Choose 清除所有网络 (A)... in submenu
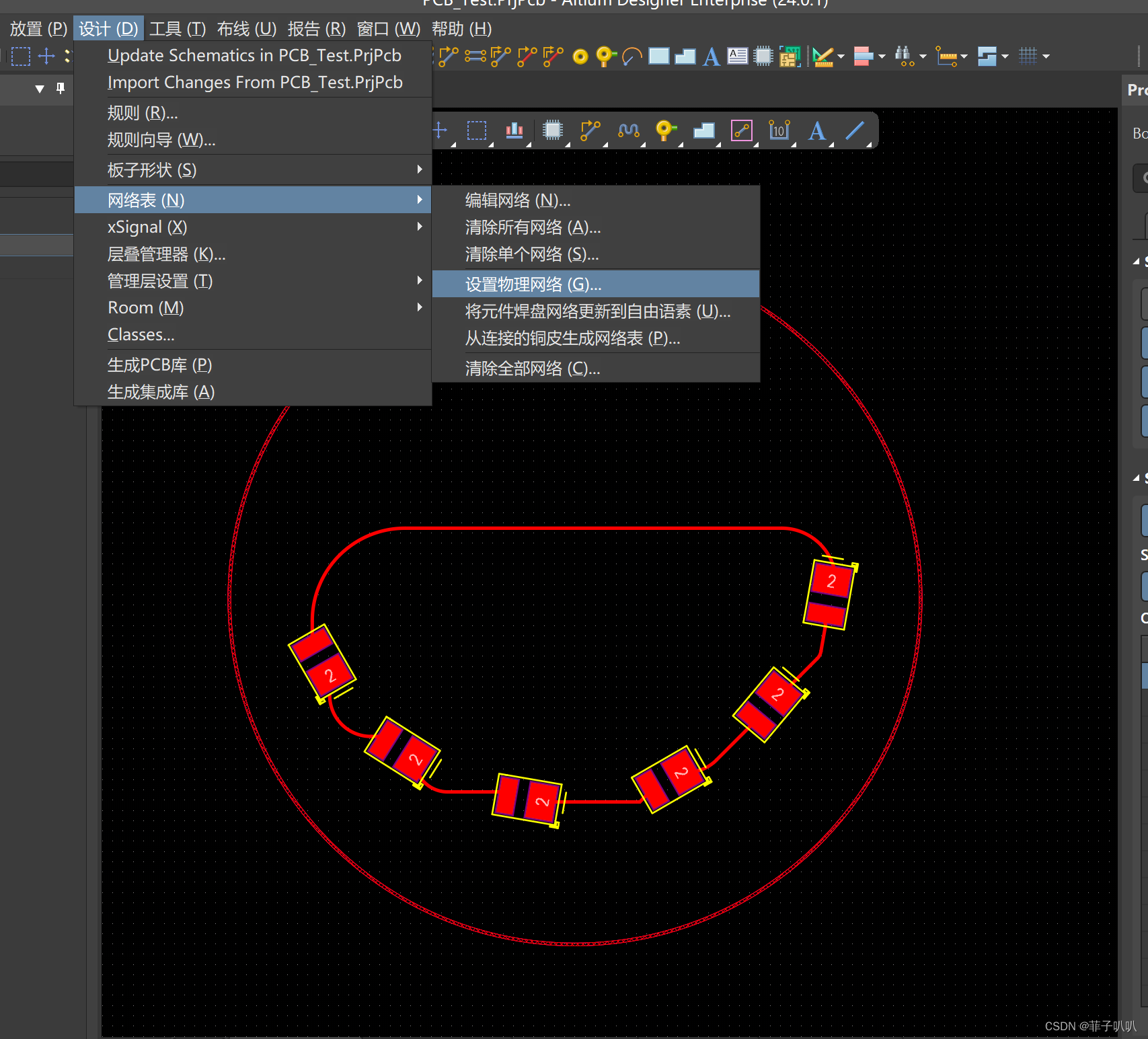 click(x=596, y=227)
